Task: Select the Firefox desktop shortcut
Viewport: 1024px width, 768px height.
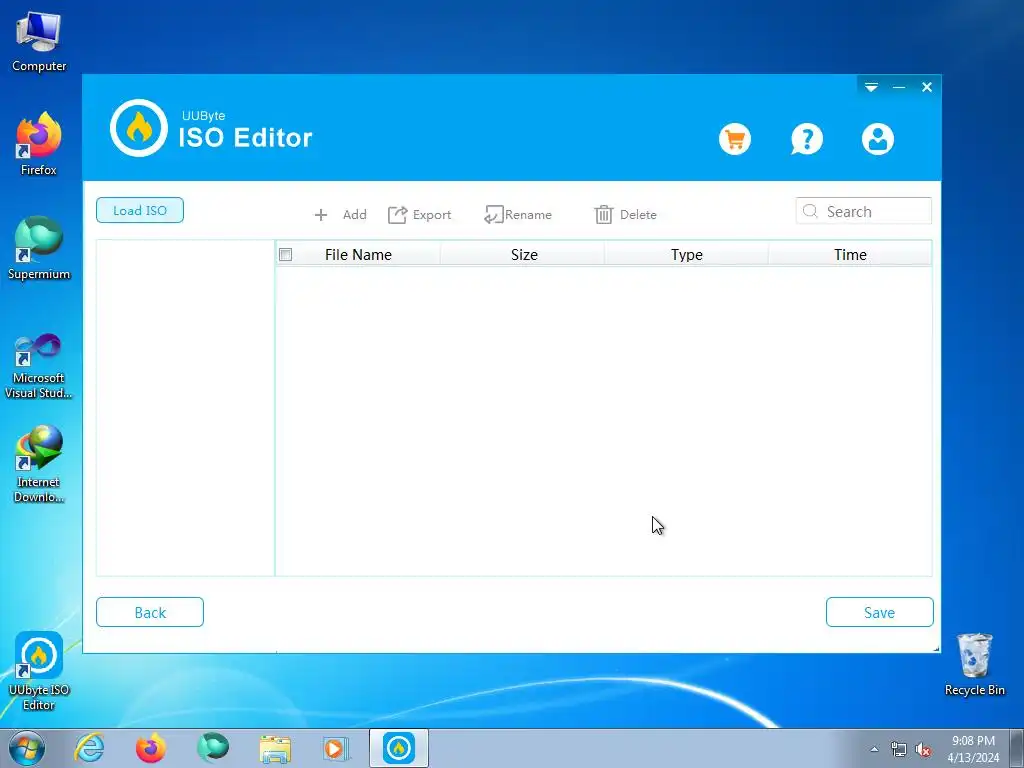Action: [x=39, y=144]
